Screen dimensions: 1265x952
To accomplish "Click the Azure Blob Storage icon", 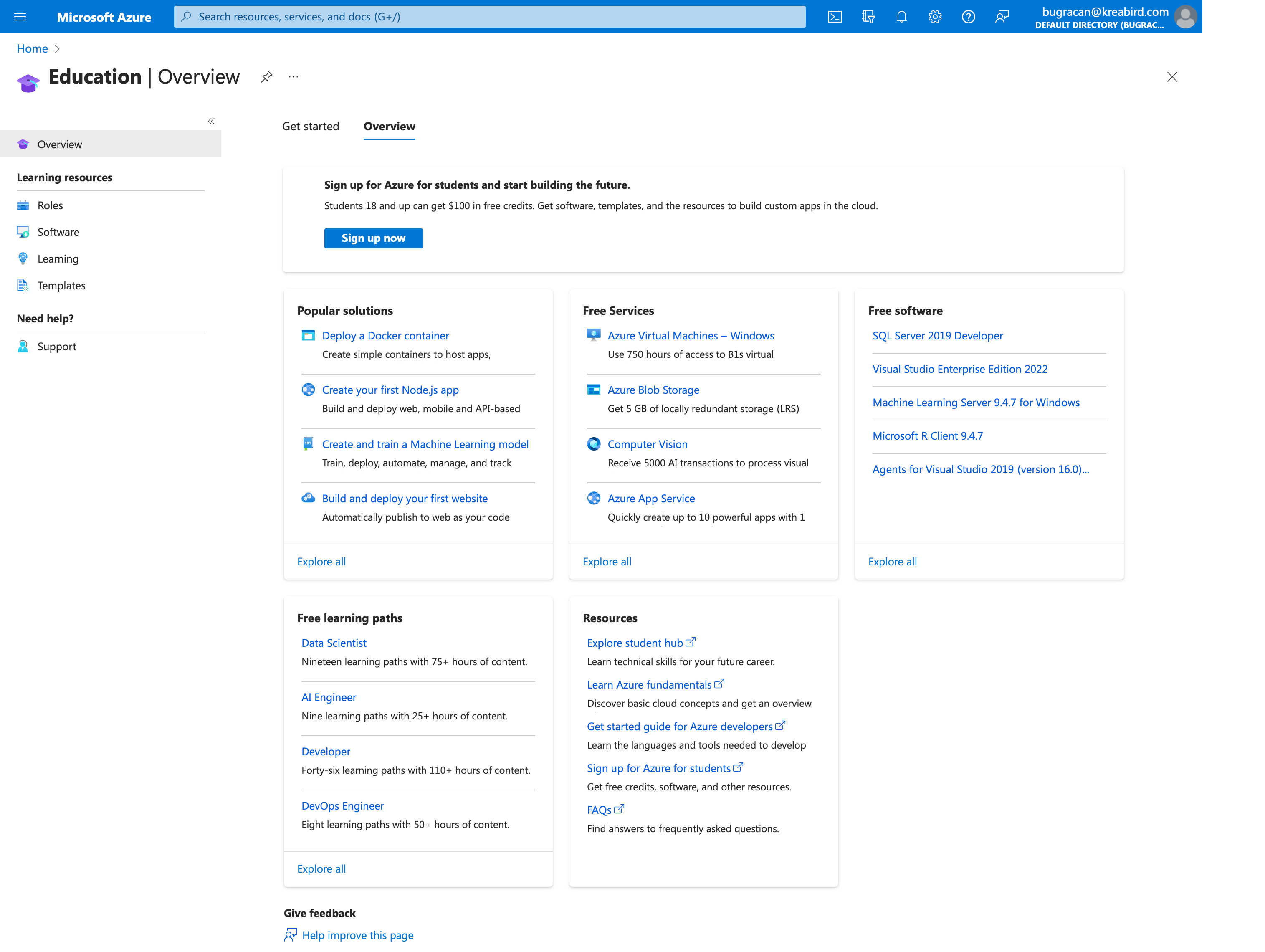I will pyautogui.click(x=594, y=390).
